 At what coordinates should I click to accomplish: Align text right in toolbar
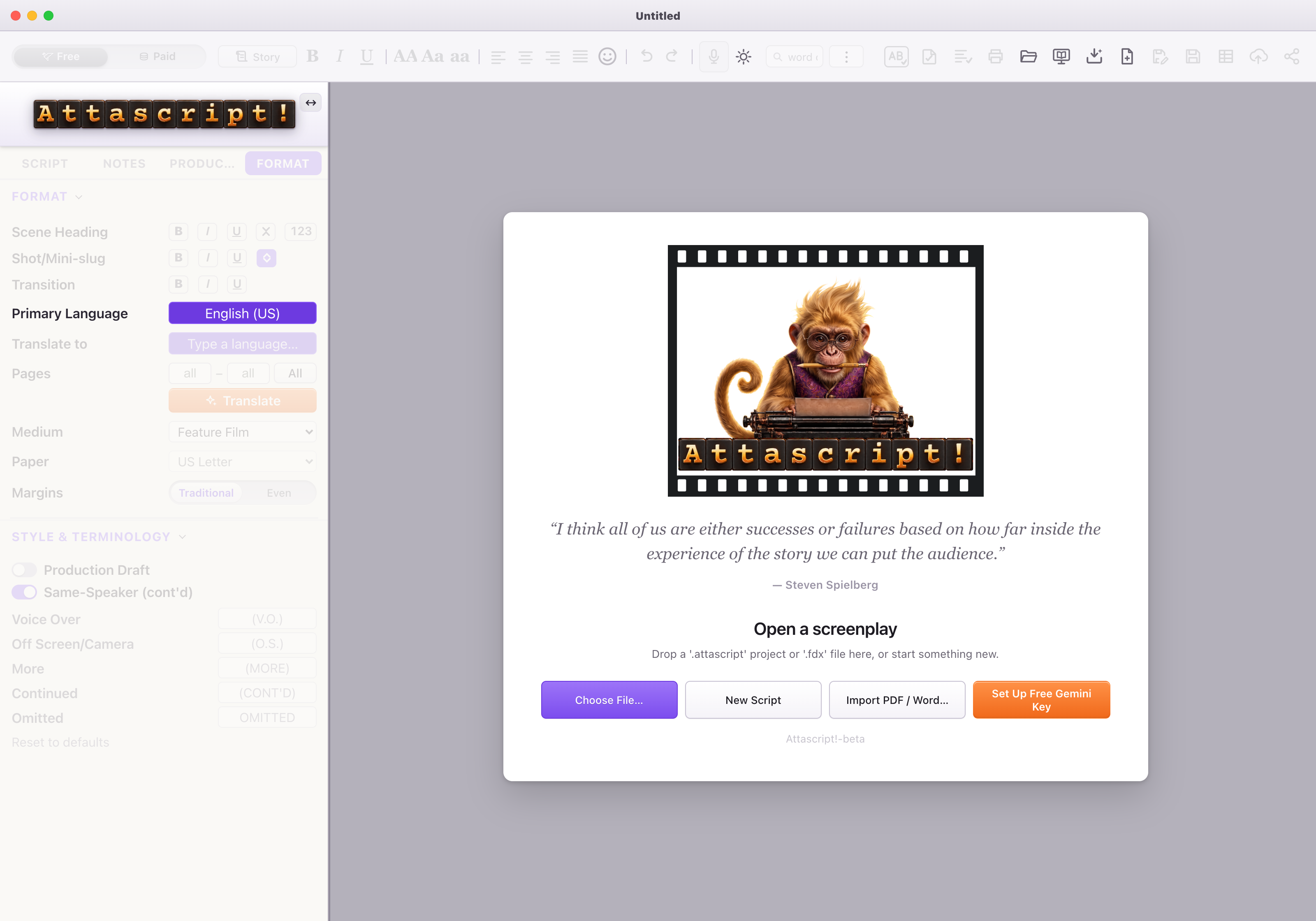tap(553, 57)
